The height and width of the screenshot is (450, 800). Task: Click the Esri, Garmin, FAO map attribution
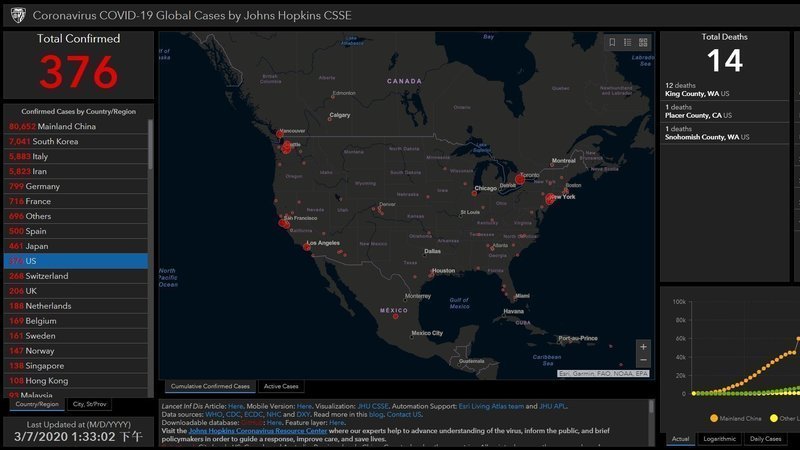[603, 373]
